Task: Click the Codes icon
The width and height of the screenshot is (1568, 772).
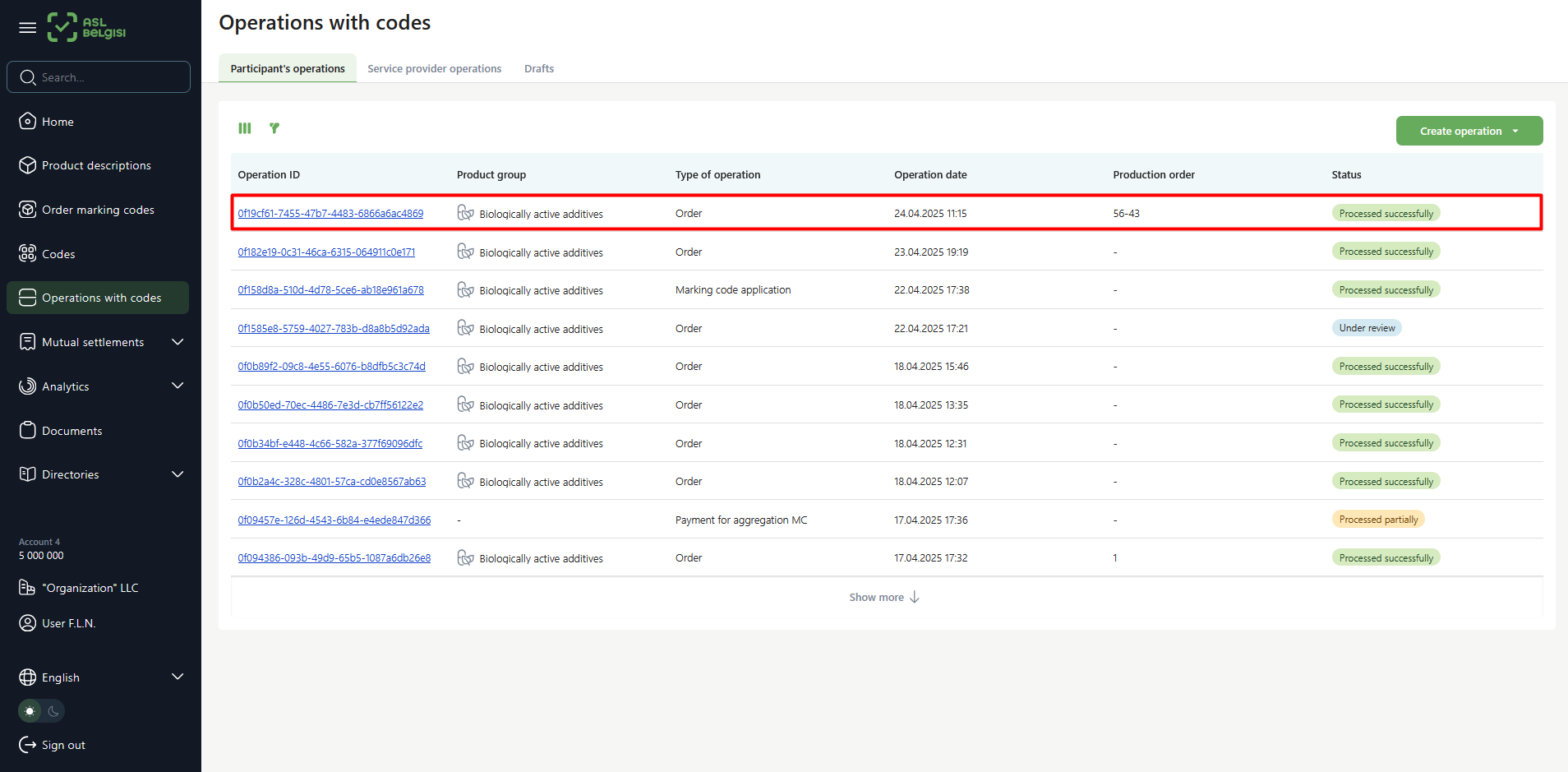Action: 27,253
